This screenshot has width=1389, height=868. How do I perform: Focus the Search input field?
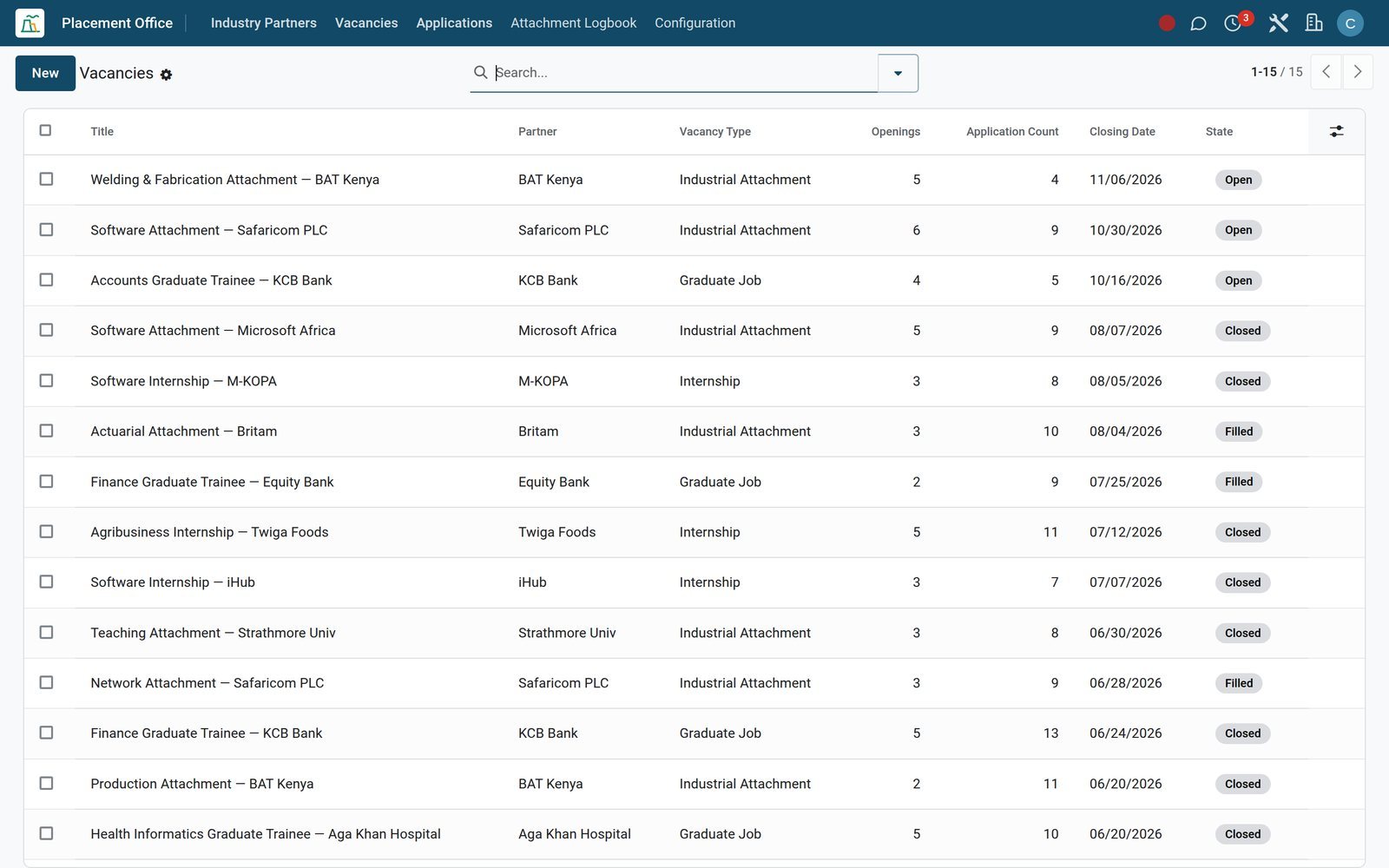(x=684, y=73)
